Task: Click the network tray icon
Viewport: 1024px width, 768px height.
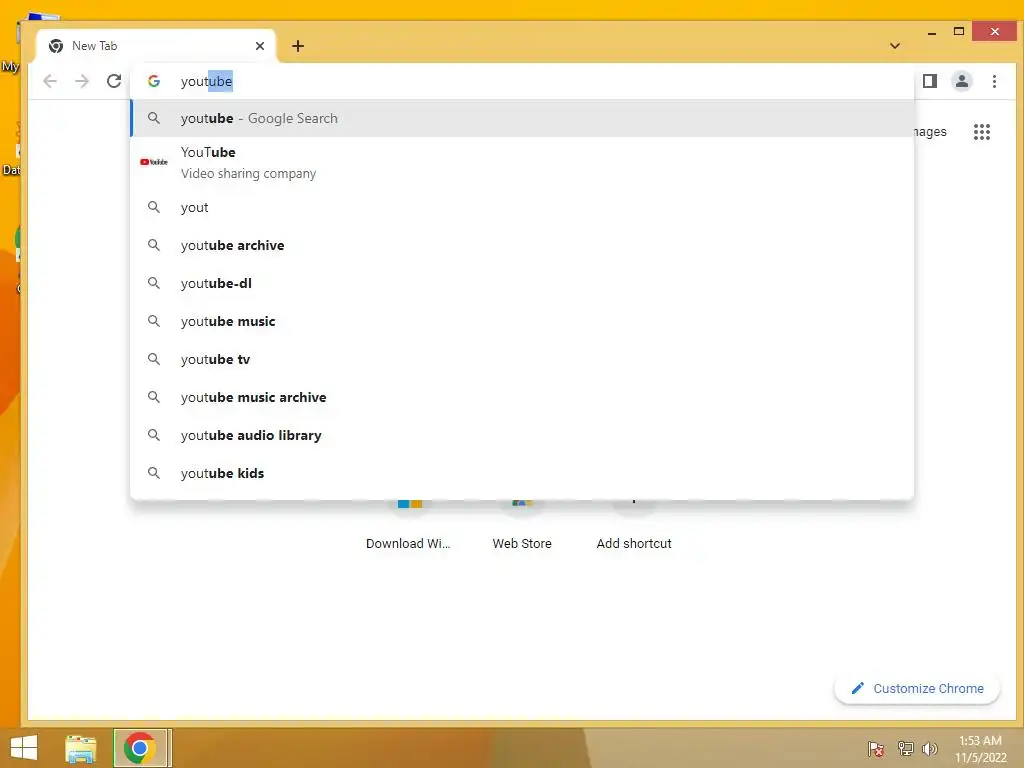Action: (x=905, y=748)
